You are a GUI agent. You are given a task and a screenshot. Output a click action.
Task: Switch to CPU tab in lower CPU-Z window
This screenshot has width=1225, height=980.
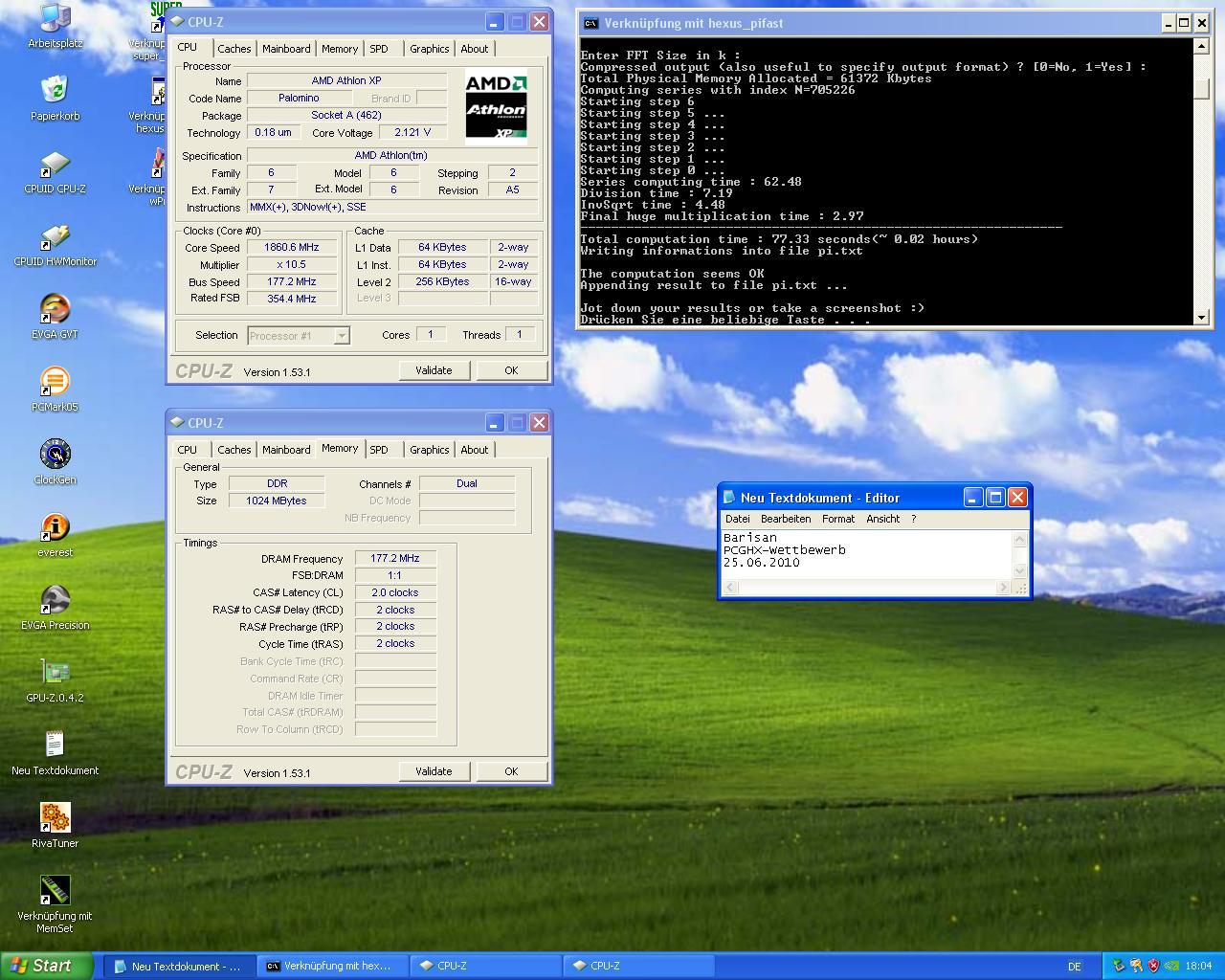point(188,450)
